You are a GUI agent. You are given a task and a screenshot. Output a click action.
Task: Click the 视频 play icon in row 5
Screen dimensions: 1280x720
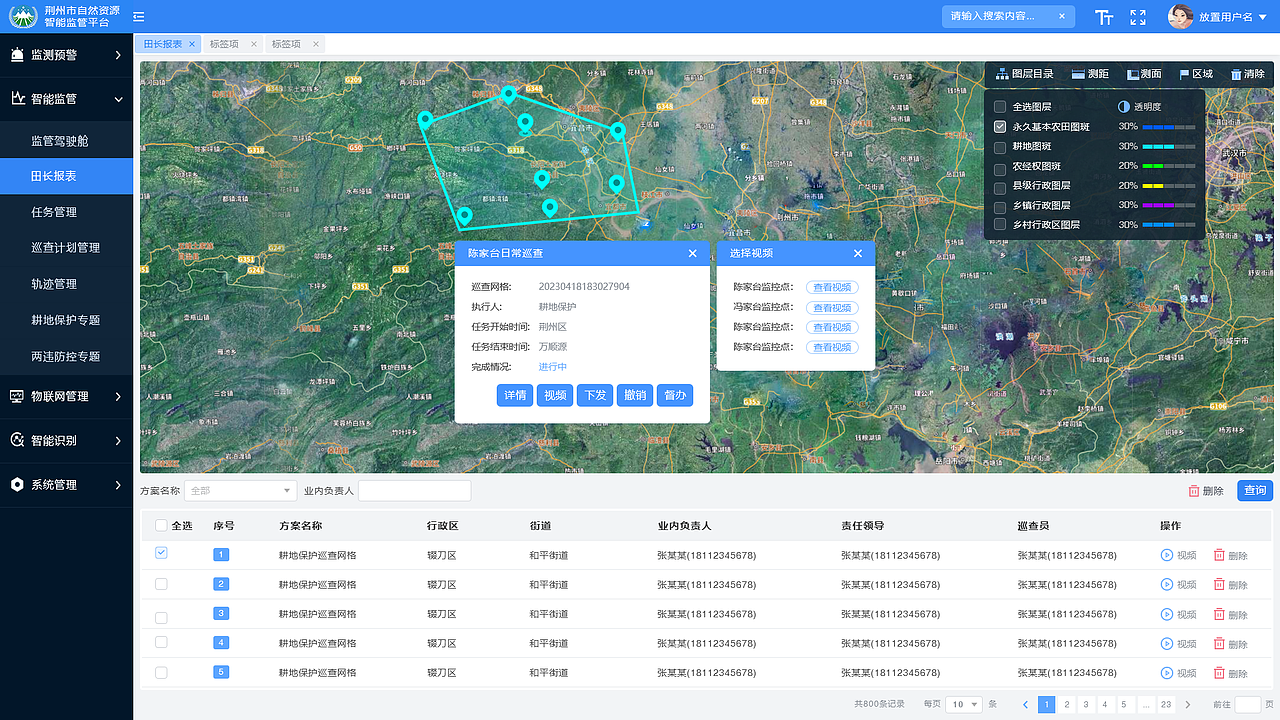coord(1166,673)
